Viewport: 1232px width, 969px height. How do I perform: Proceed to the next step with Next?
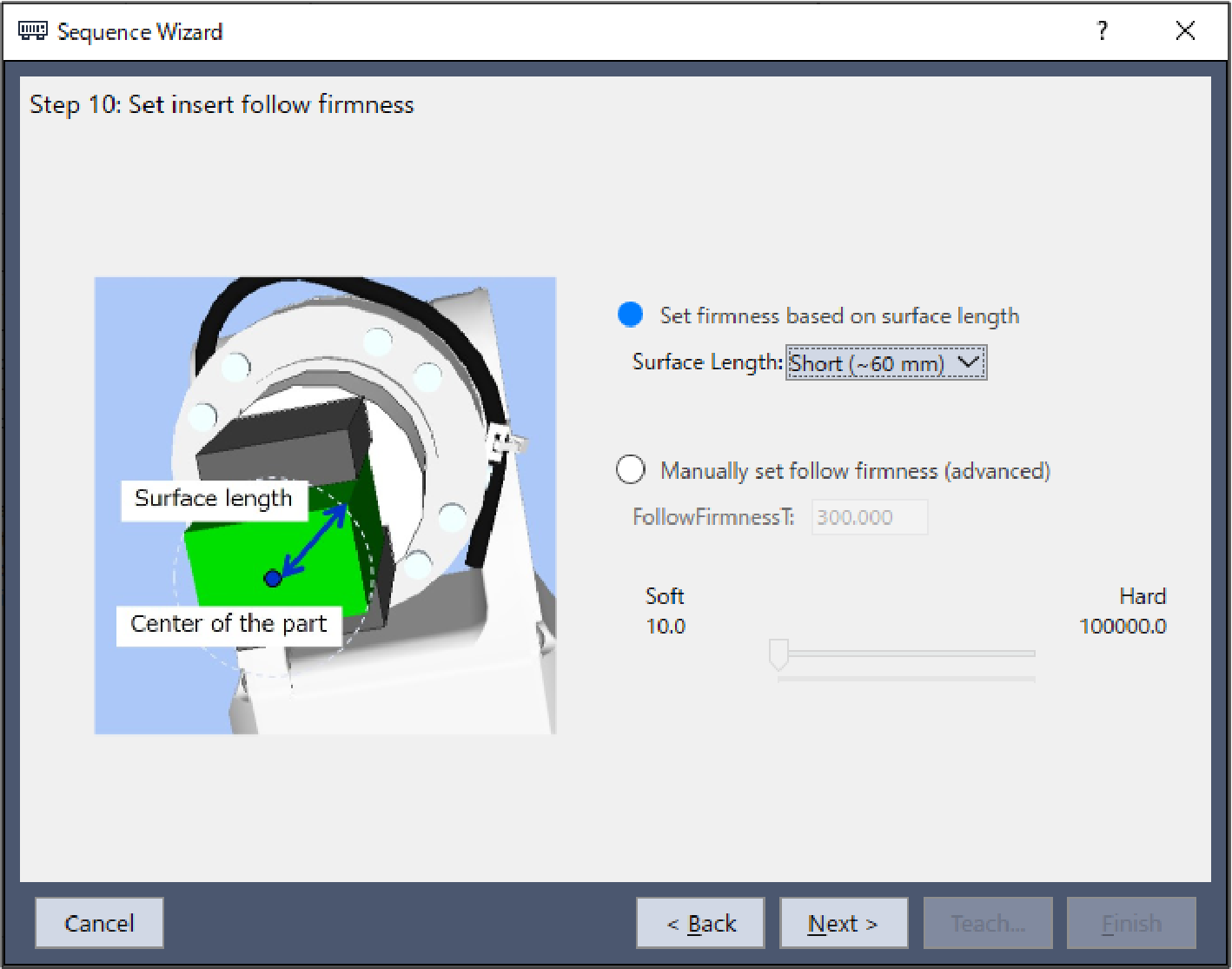point(844,923)
